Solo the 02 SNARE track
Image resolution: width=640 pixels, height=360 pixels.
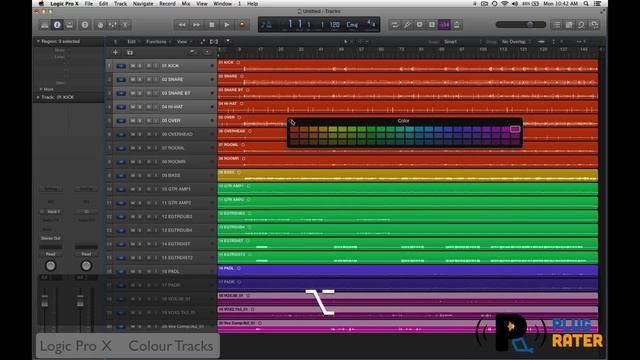tap(140, 80)
